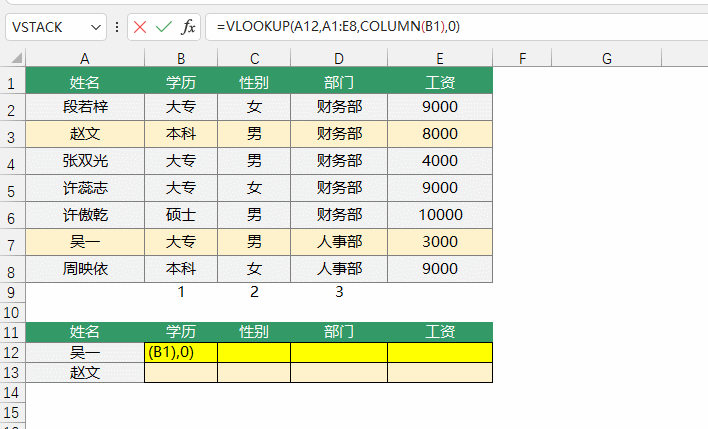Click empty cell D13 under 部门
The height and width of the screenshot is (429, 708).
(339, 373)
